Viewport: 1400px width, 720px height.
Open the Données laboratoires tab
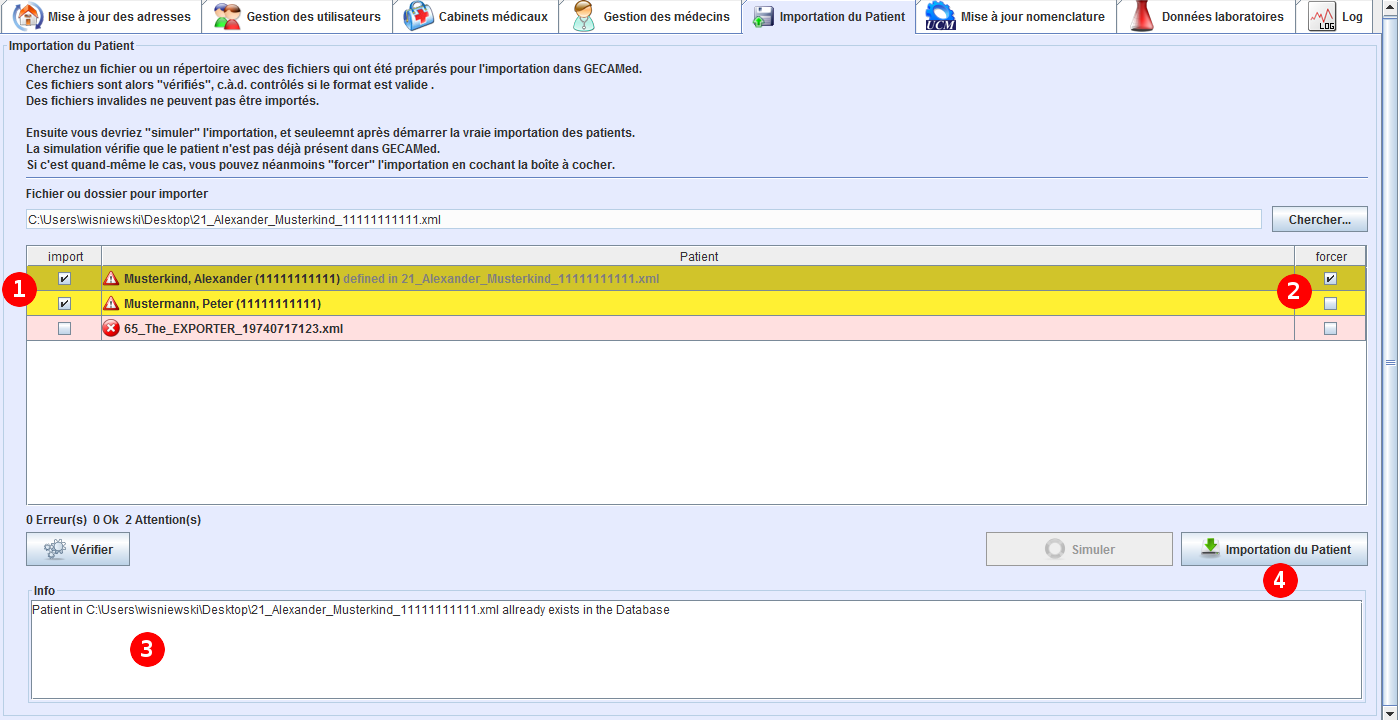(1222, 17)
